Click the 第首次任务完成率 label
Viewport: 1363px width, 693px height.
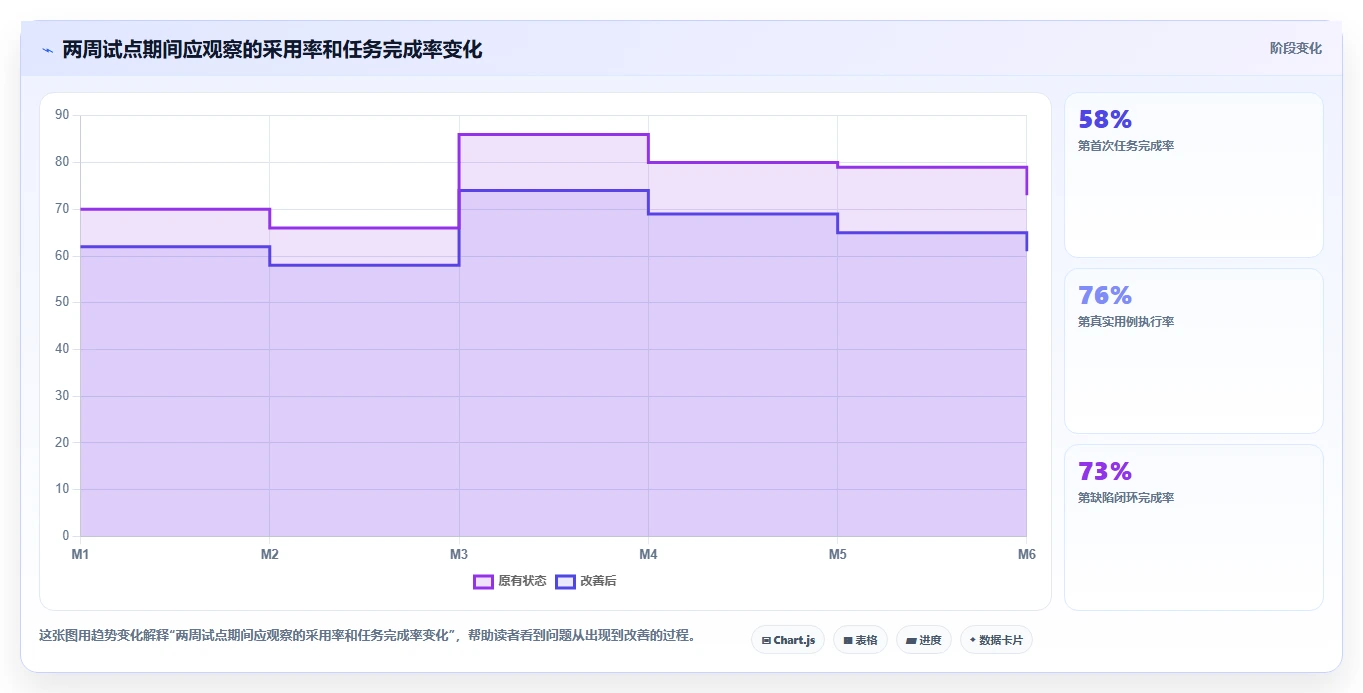(x=1126, y=146)
